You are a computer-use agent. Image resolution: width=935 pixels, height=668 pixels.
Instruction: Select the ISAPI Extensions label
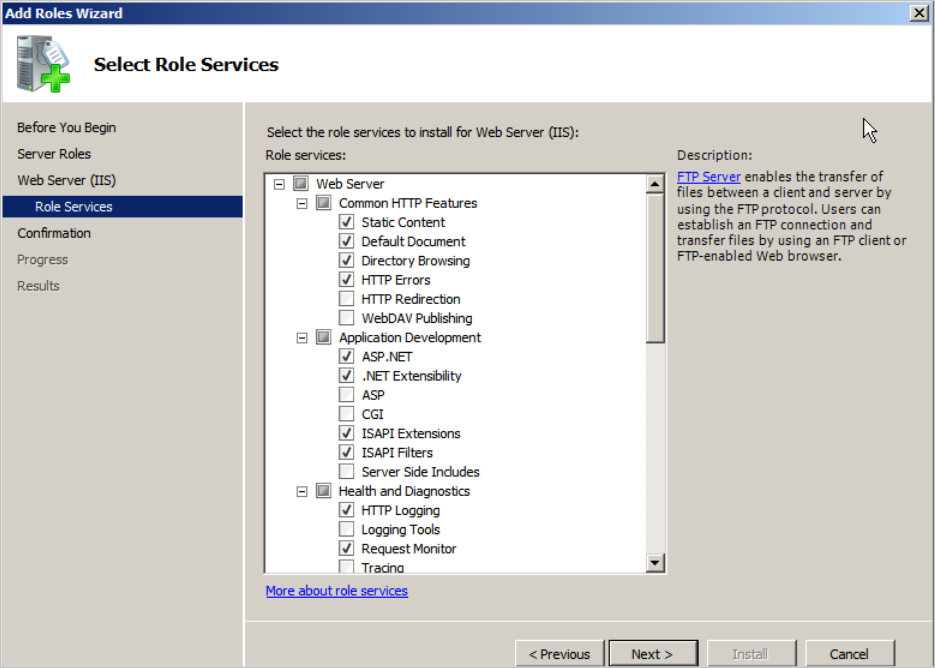(x=410, y=433)
